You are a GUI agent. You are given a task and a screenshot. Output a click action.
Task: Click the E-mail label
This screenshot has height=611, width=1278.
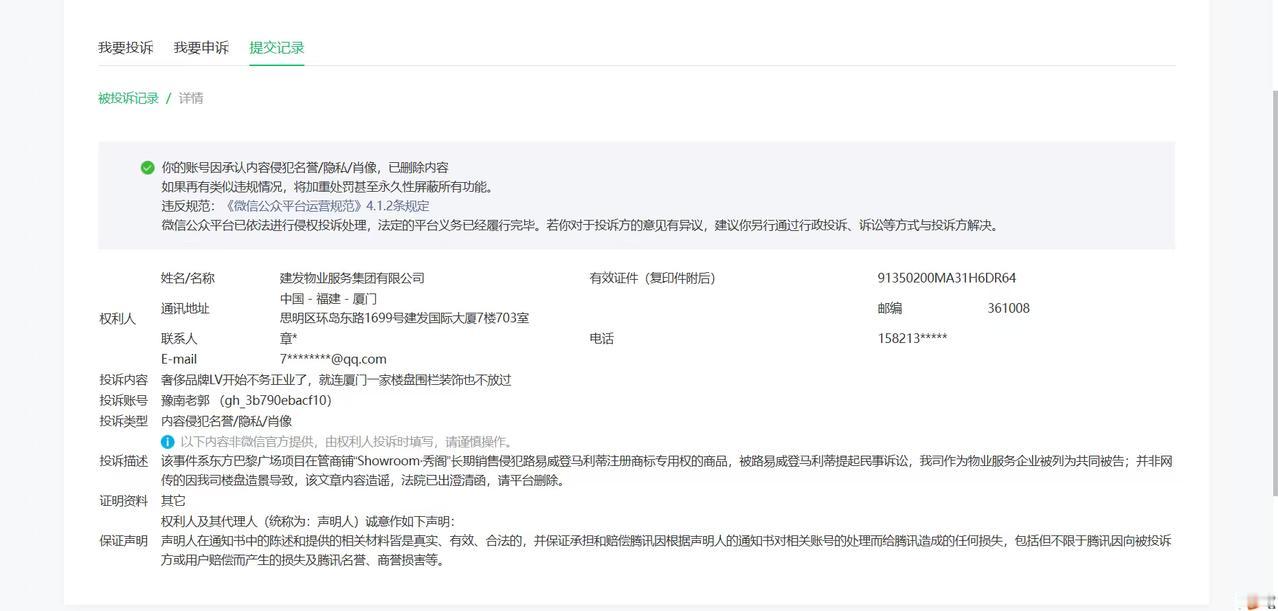[179, 359]
